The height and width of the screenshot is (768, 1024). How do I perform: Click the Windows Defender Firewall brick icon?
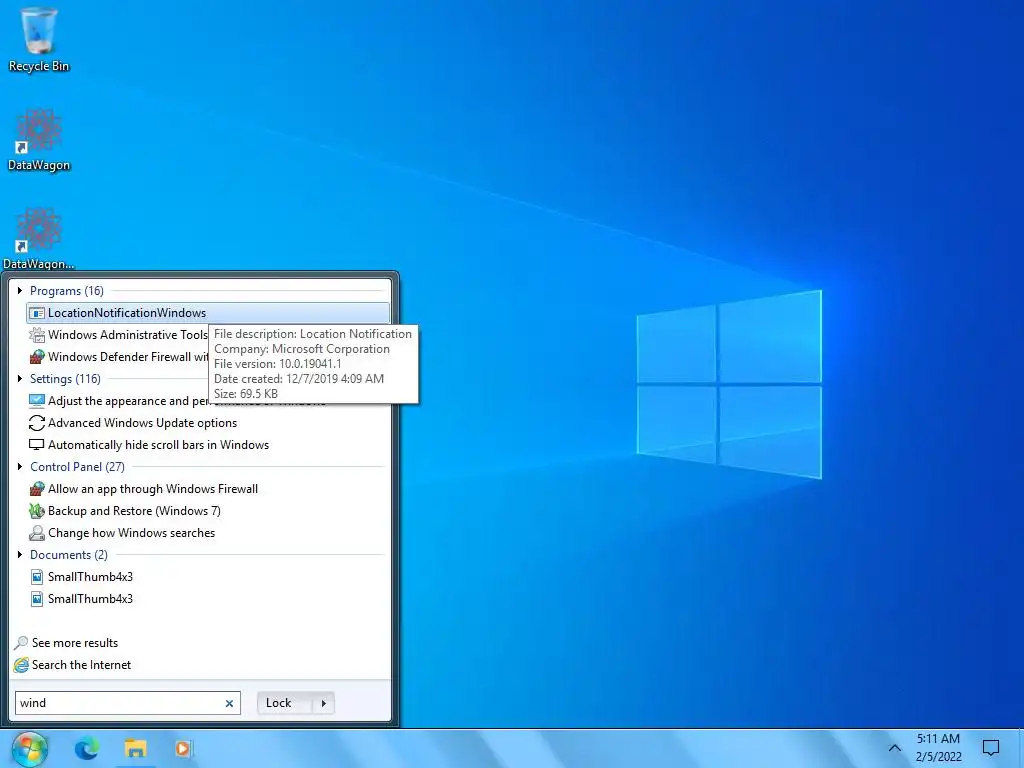(x=37, y=357)
